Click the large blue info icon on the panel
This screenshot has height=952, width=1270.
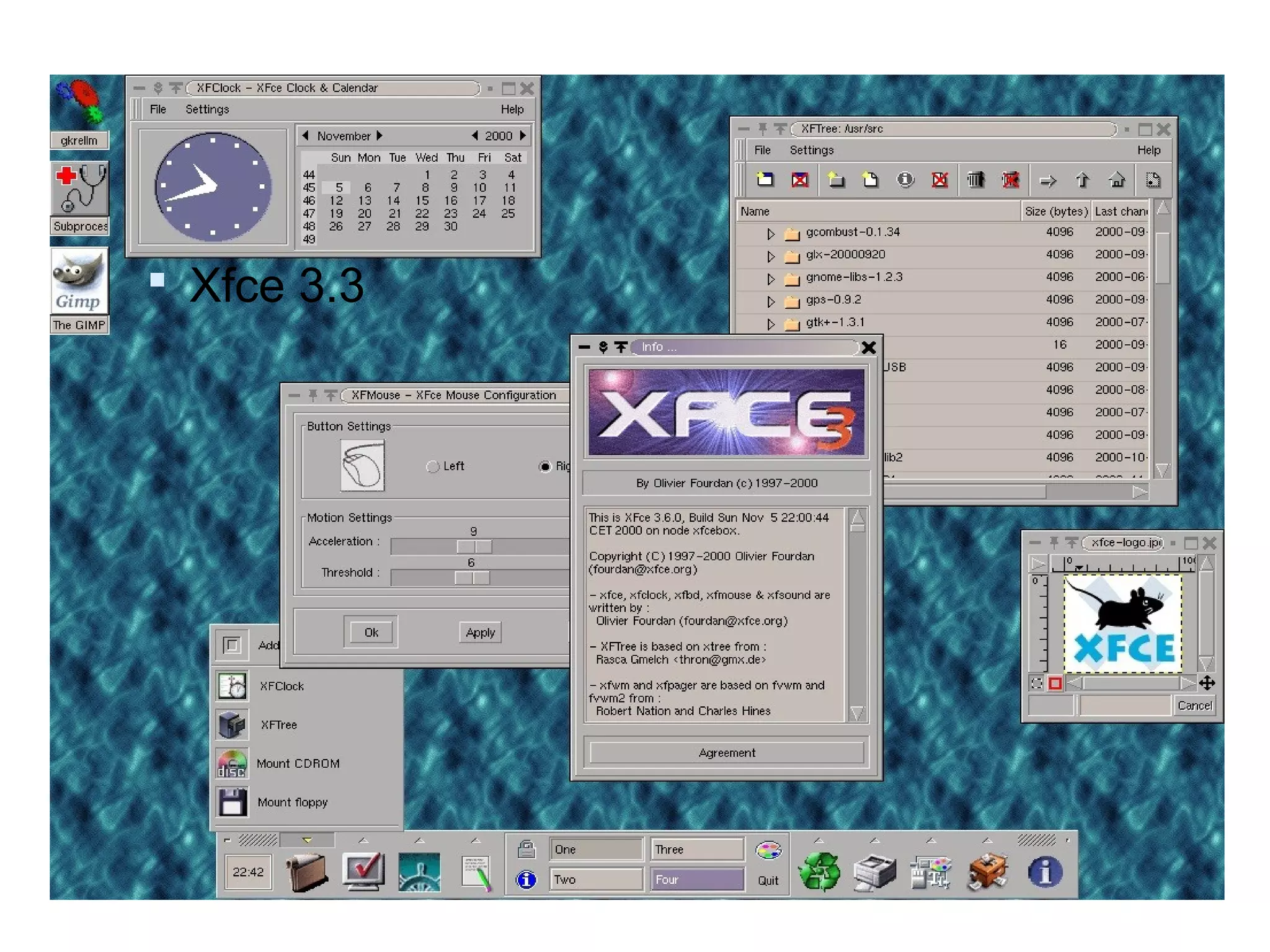coord(1045,873)
